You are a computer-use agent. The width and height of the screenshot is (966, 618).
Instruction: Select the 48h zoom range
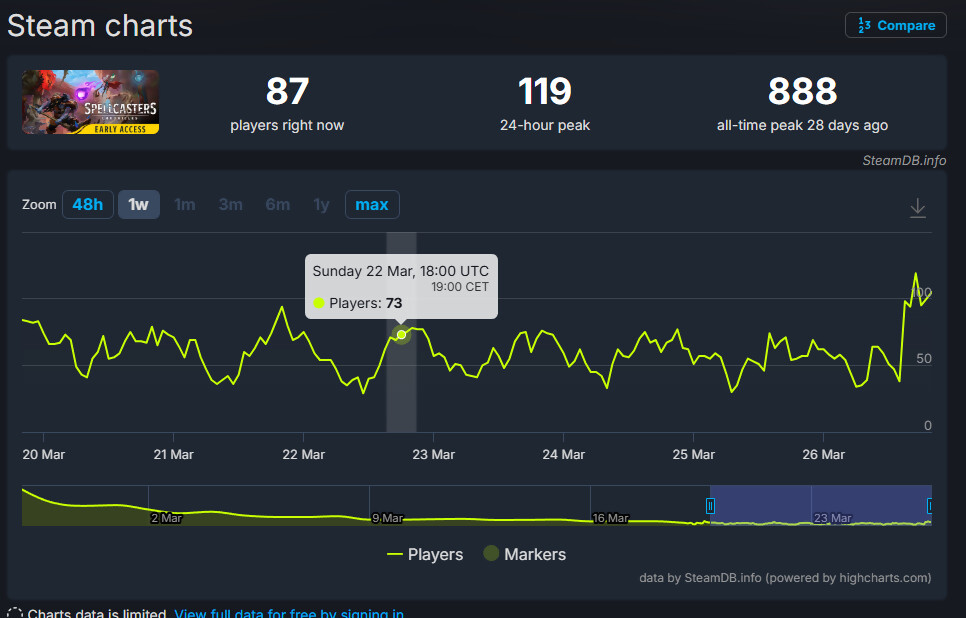[88, 205]
